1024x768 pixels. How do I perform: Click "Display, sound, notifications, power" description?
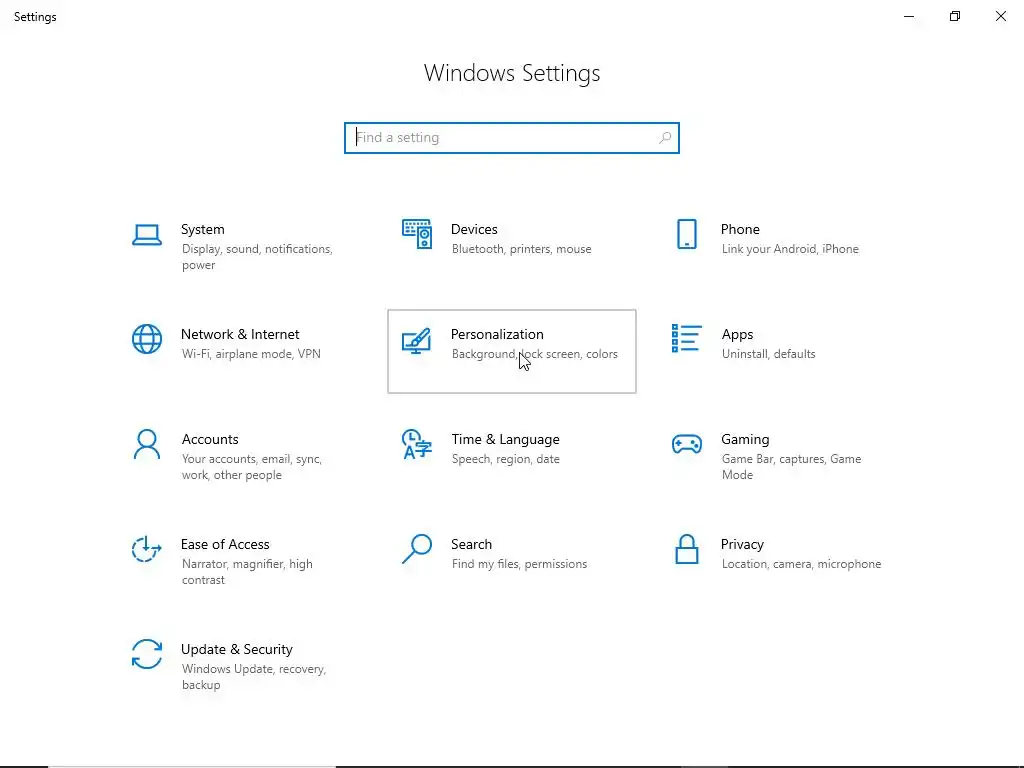point(257,257)
